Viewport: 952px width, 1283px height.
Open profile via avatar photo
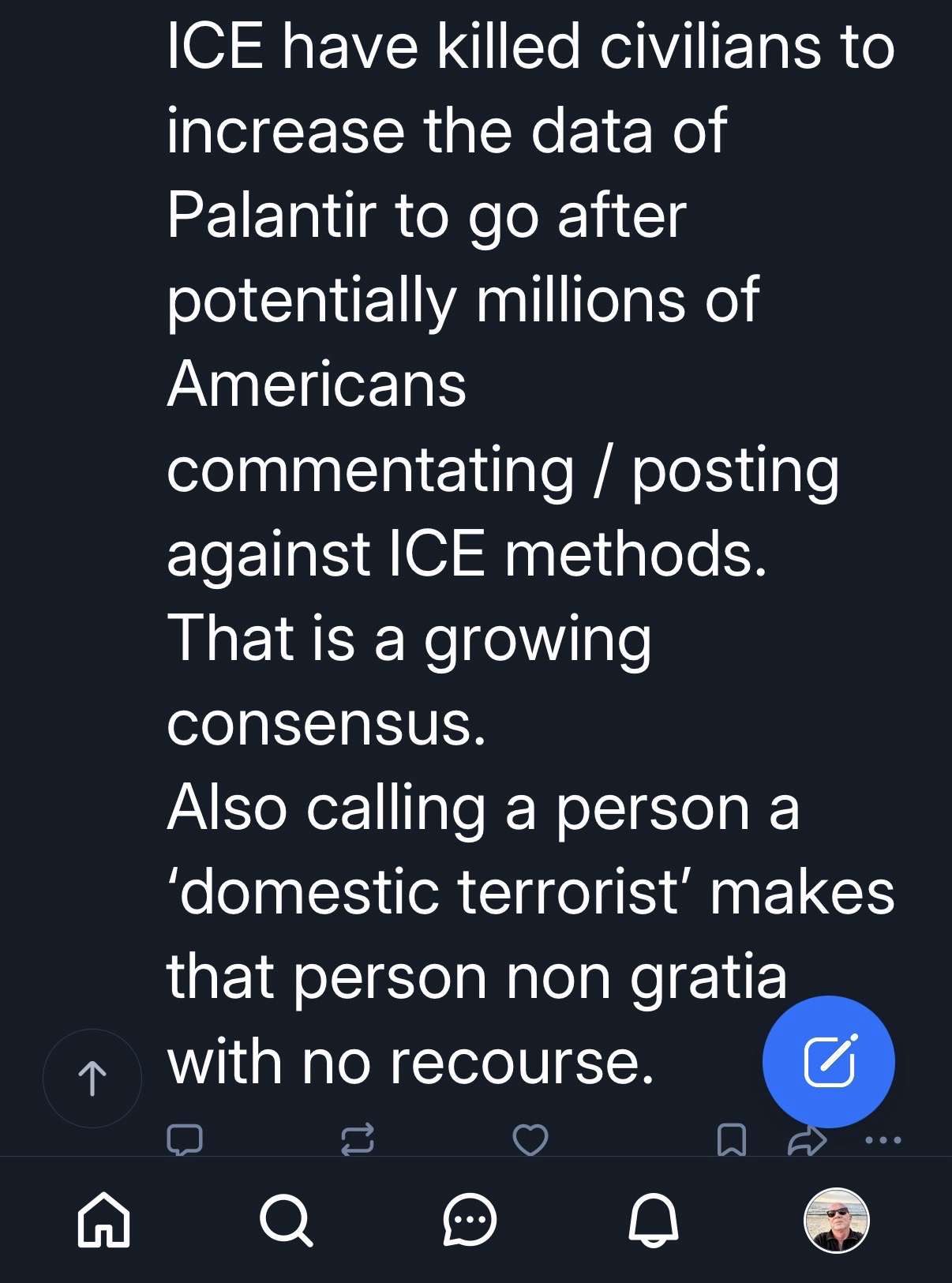coord(836,1220)
